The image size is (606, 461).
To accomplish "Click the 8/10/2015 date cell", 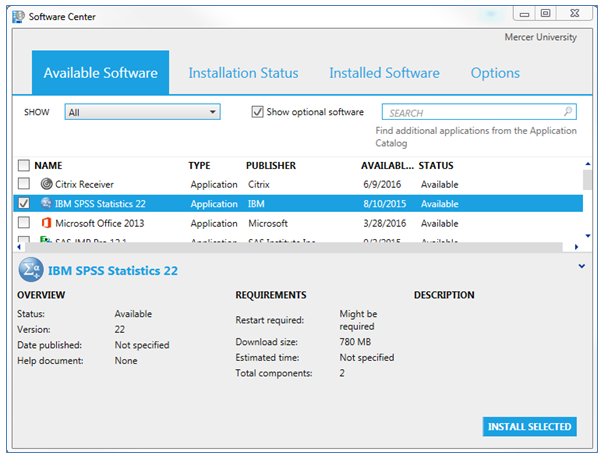I will [385, 204].
